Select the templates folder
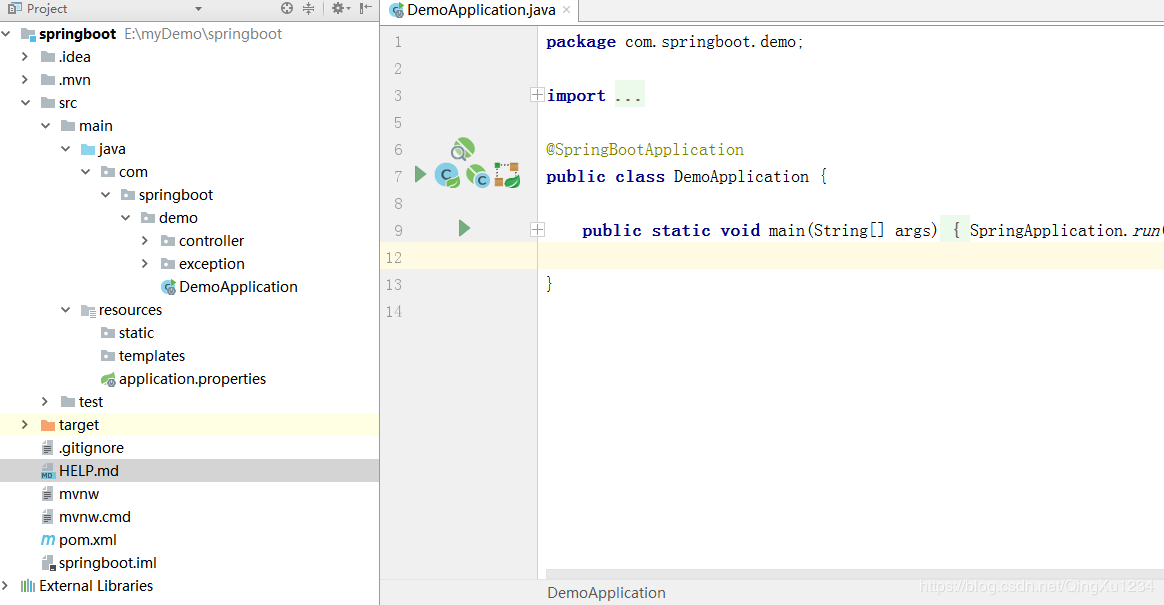The image size is (1164, 605). tap(152, 356)
